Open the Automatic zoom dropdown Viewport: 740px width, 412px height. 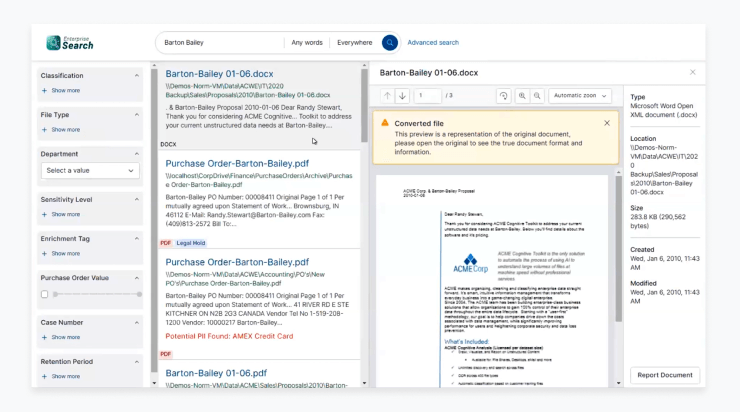pyautogui.click(x=580, y=96)
